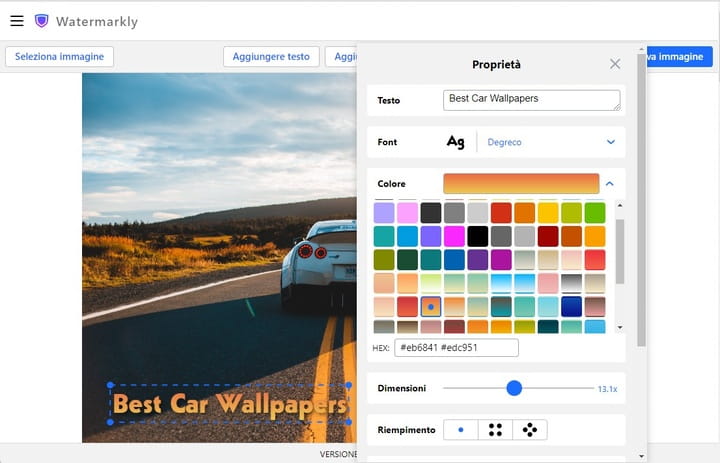Image resolution: width=720 pixels, height=463 pixels.
Task: Select the Best Car Wallpapers watermark text
Action: [230, 404]
